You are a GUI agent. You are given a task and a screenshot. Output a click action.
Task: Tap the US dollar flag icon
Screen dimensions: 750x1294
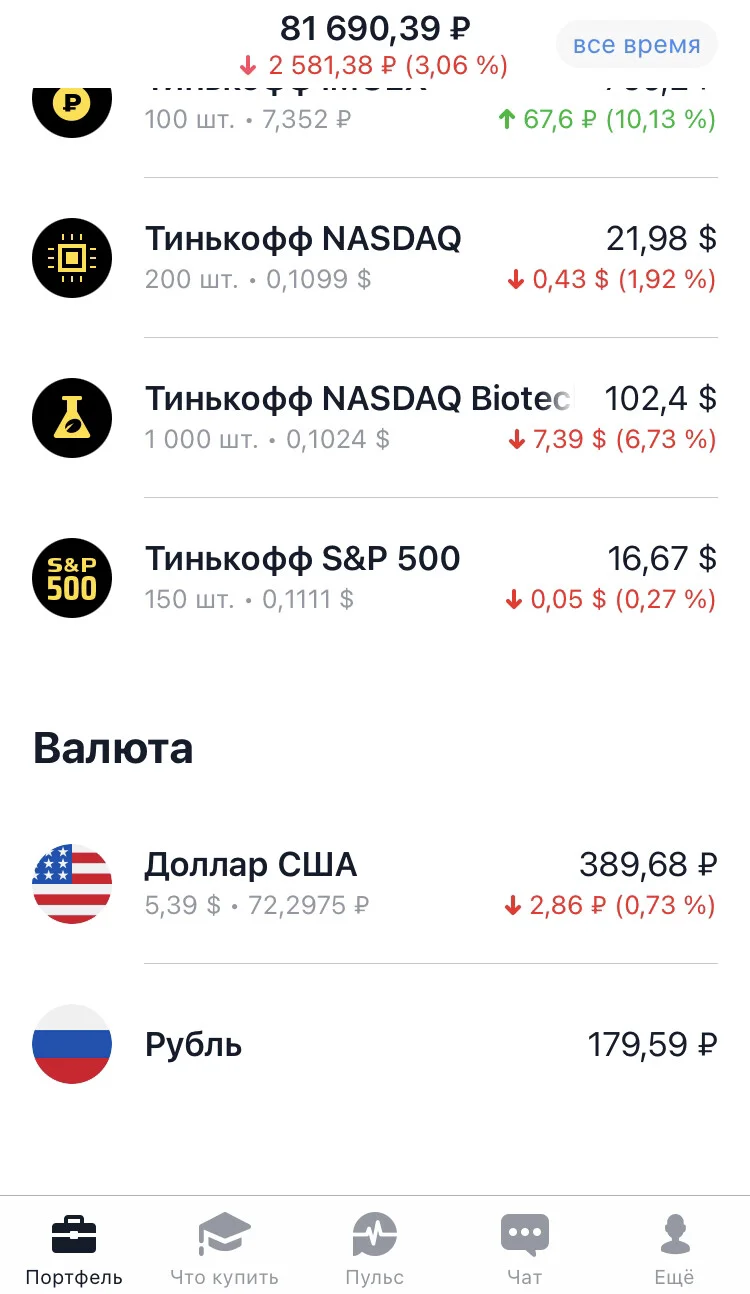(x=72, y=884)
